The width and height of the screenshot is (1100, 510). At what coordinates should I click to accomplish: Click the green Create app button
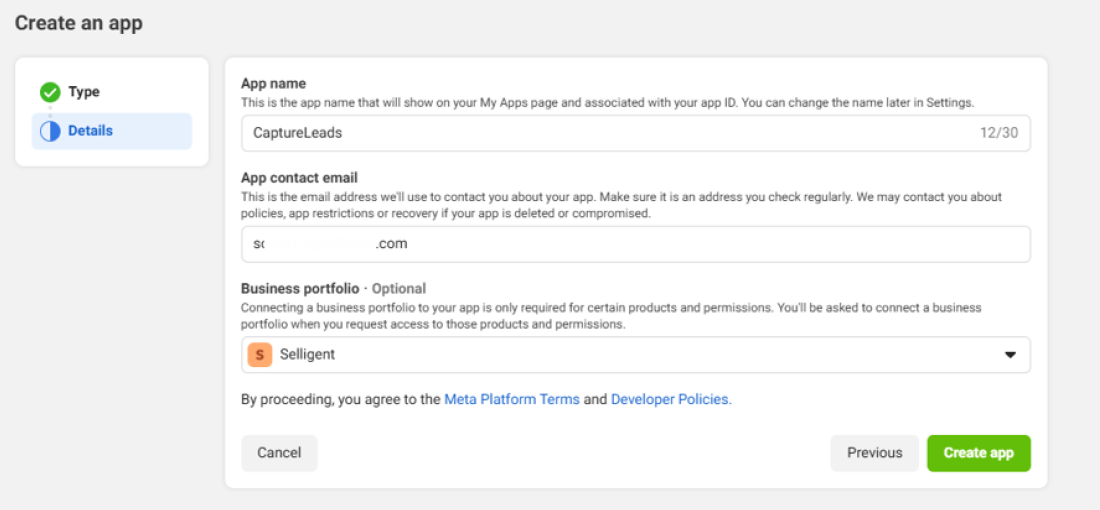click(978, 453)
